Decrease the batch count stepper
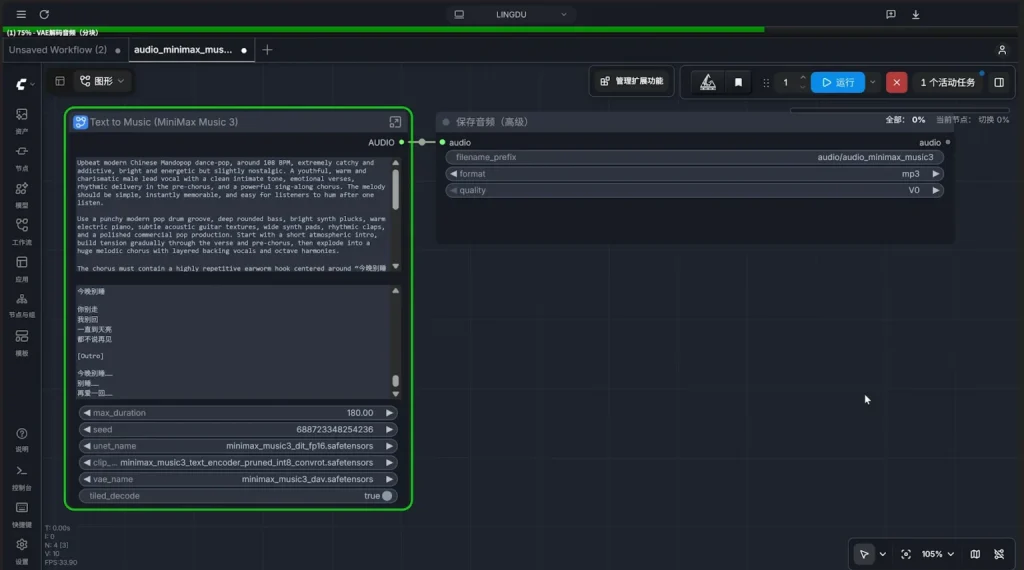1024x570 pixels. pyautogui.click(x=803, y=87)
